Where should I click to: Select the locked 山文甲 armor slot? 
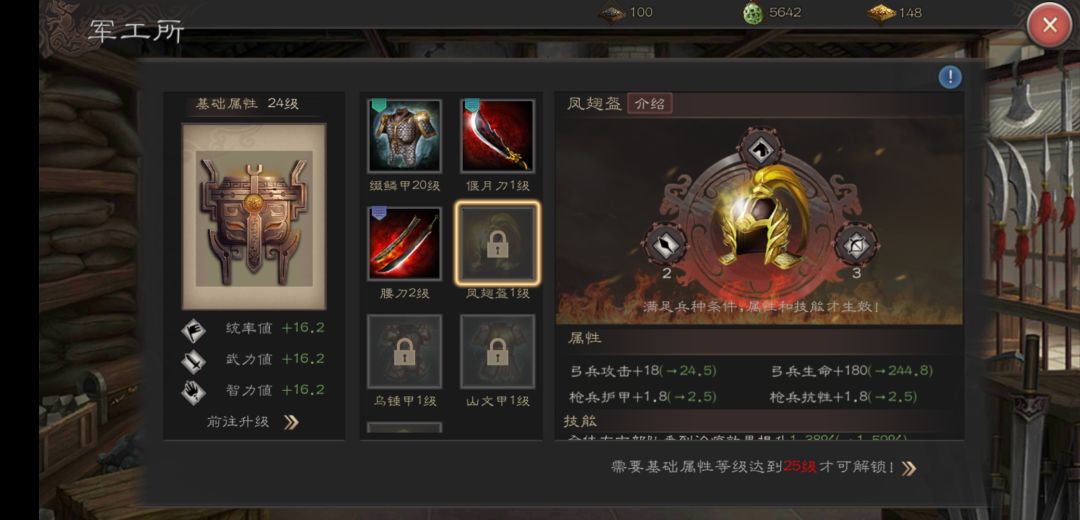coord(497,351)
